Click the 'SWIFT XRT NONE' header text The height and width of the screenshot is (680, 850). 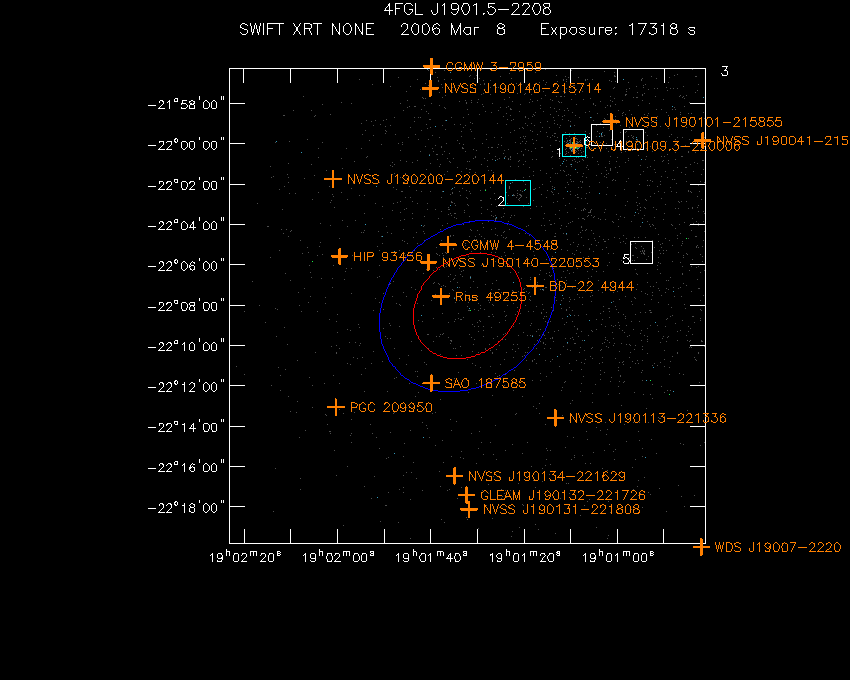[307, 29]
